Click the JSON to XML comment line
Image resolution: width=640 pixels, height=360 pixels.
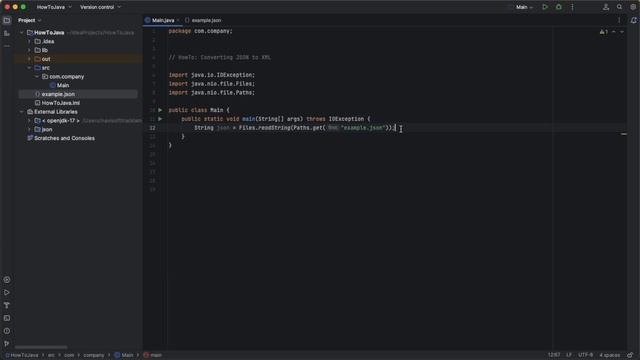click(x=220, y=58)
